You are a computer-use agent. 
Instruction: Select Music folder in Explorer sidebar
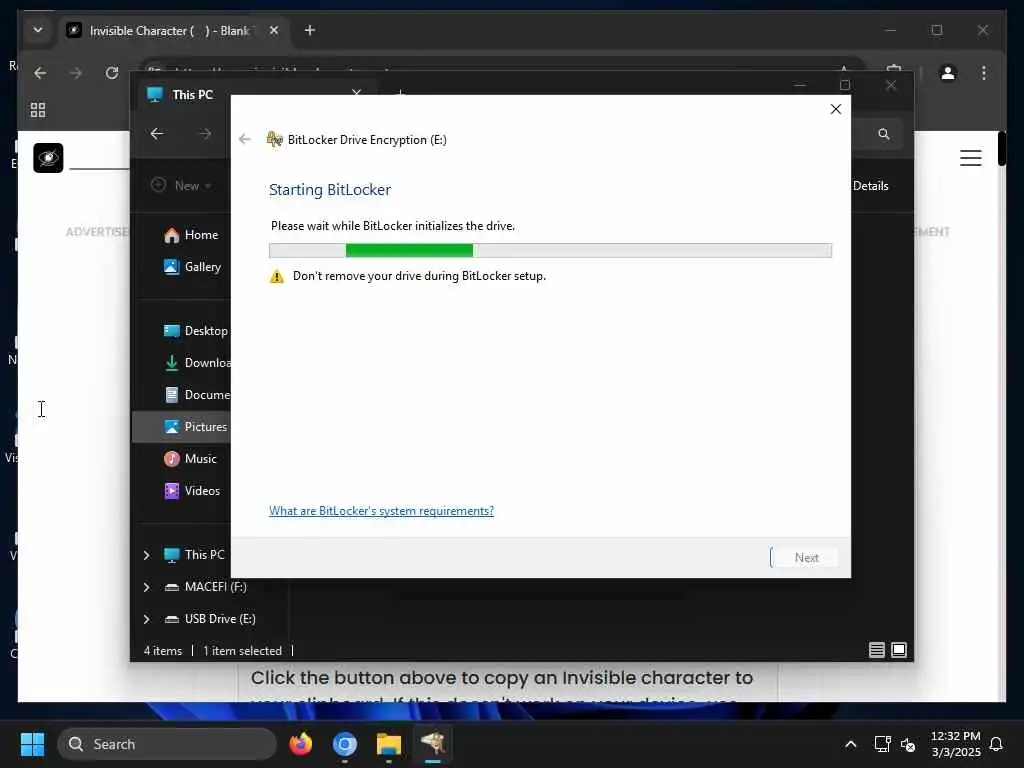pyautogui.click(x=190, y=458)
